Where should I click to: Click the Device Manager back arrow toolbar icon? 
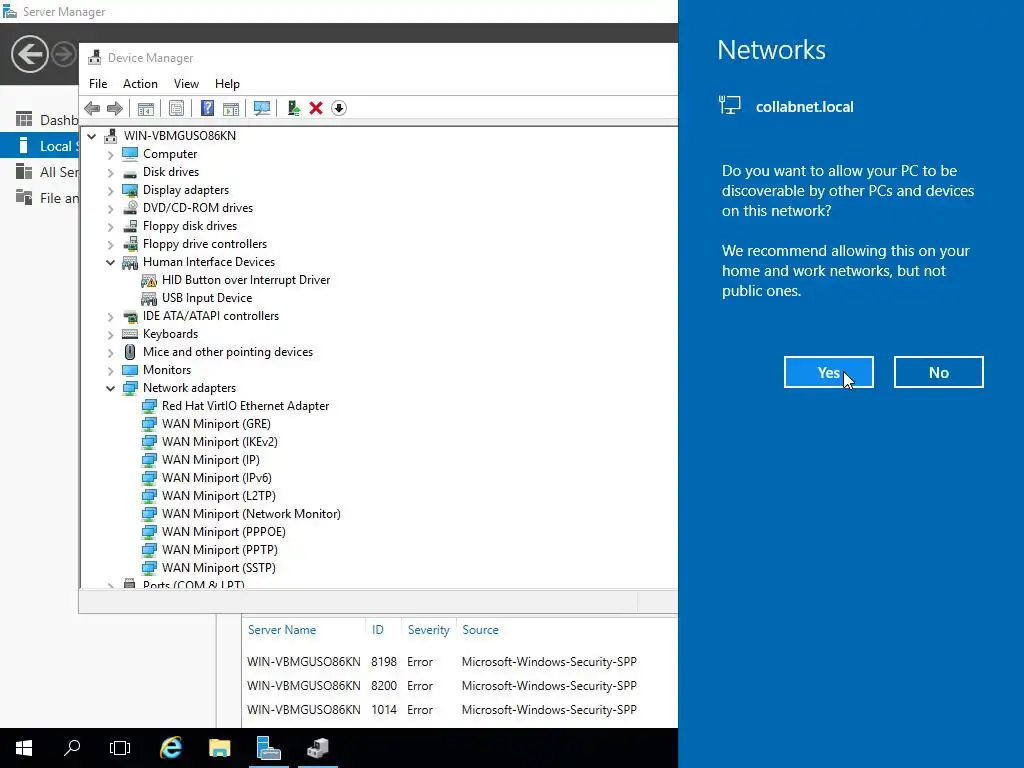pyautogui.click(x=92, y=108)
